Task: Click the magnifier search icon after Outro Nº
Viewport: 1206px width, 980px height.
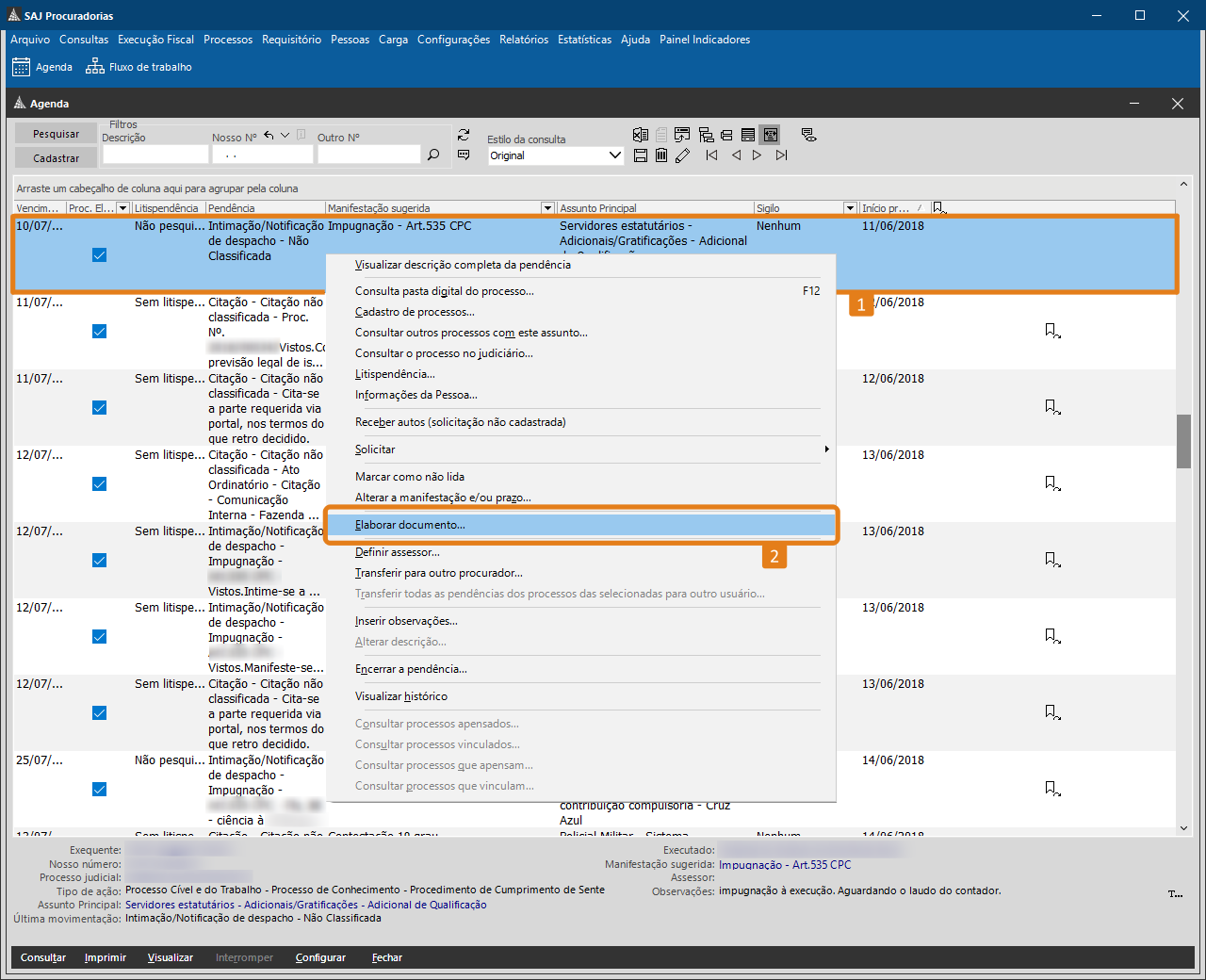Action: pyautogui.click(x=433, y=155)
